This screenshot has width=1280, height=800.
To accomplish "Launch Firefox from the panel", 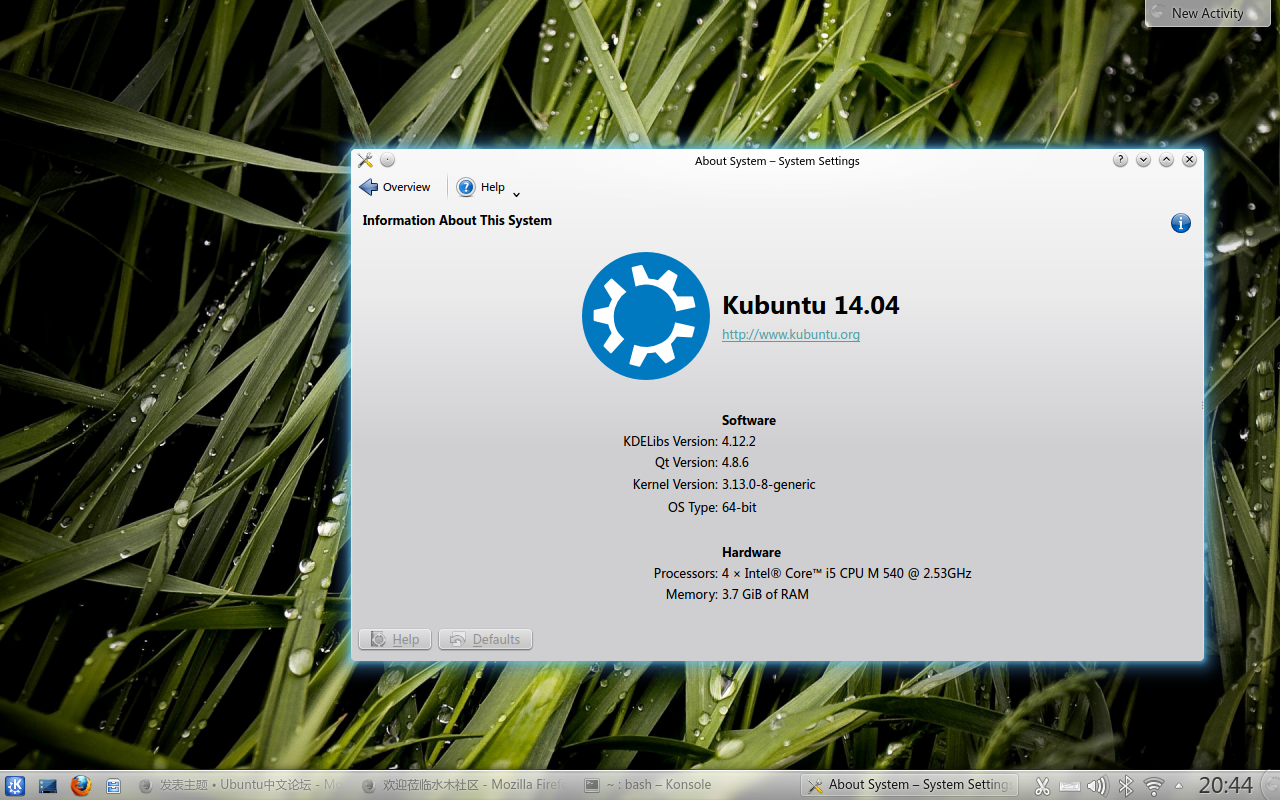I will click(x=81, y=786).
